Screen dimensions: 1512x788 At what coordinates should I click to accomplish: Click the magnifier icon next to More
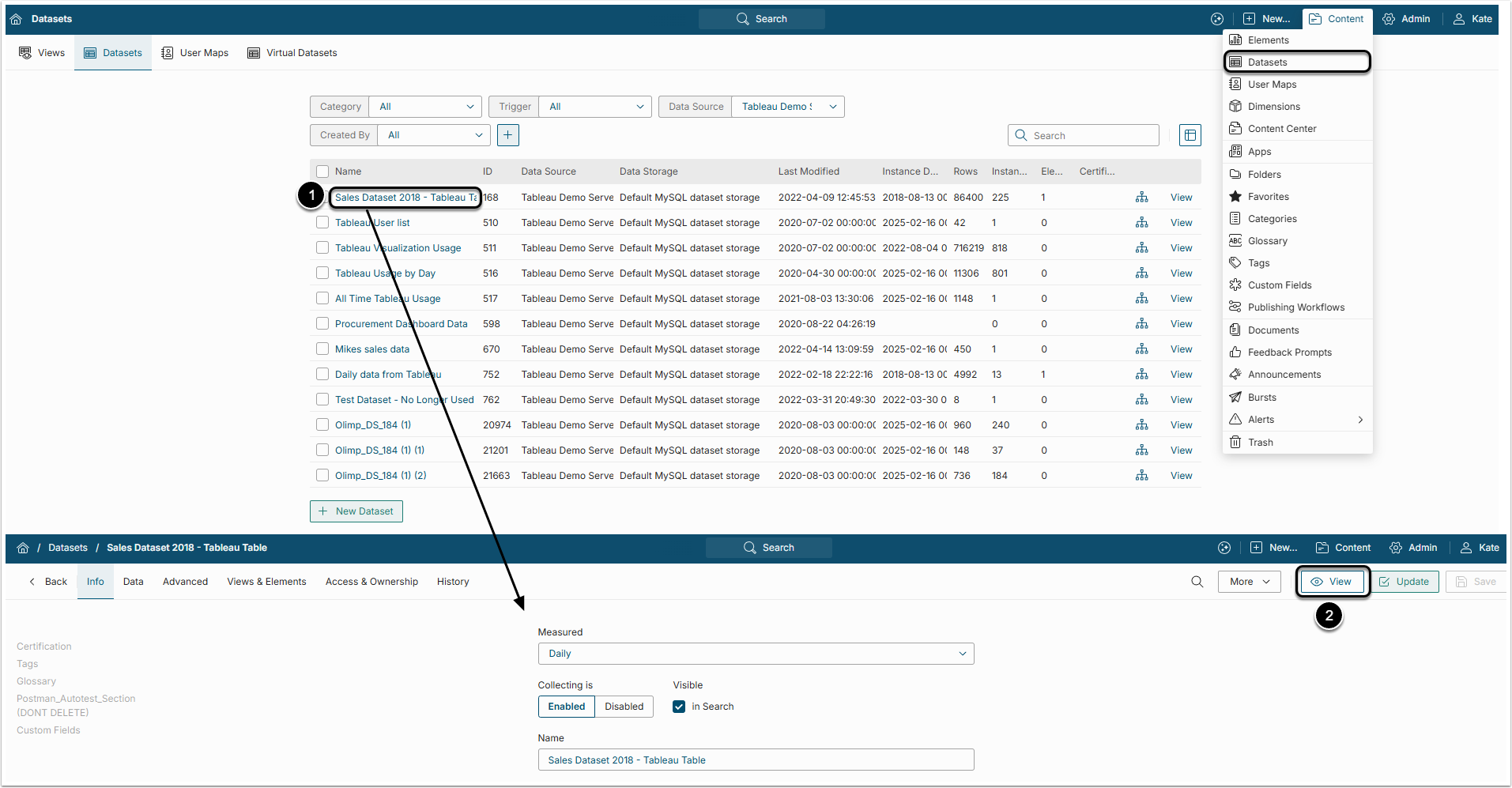point(1197,582)
